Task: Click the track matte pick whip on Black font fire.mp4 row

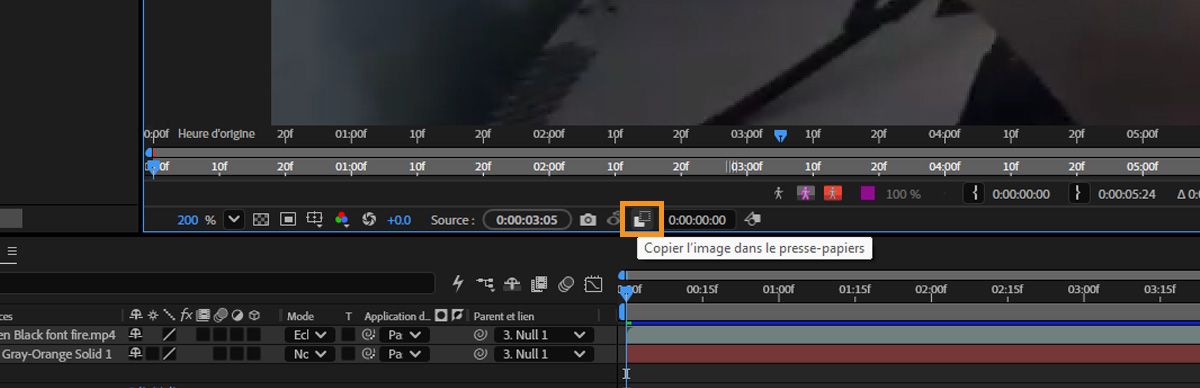Action: [x=368, y=335]
